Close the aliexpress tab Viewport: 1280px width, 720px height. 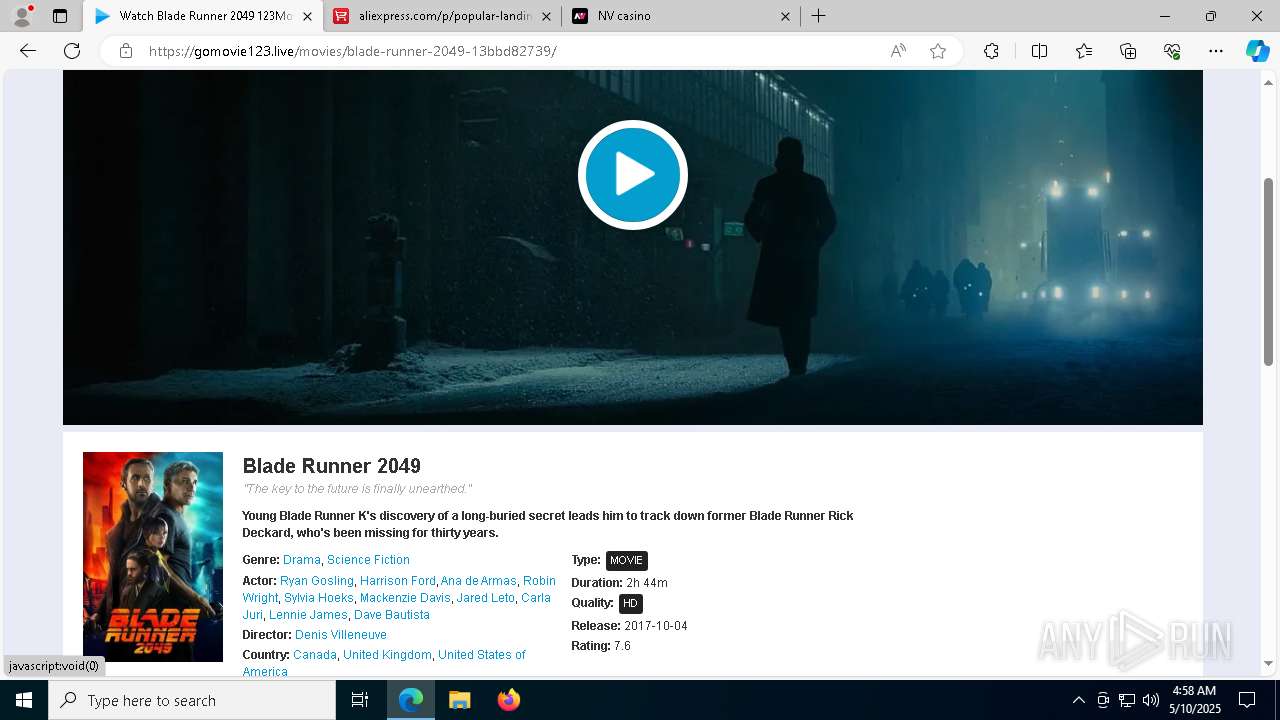(546, 16)
